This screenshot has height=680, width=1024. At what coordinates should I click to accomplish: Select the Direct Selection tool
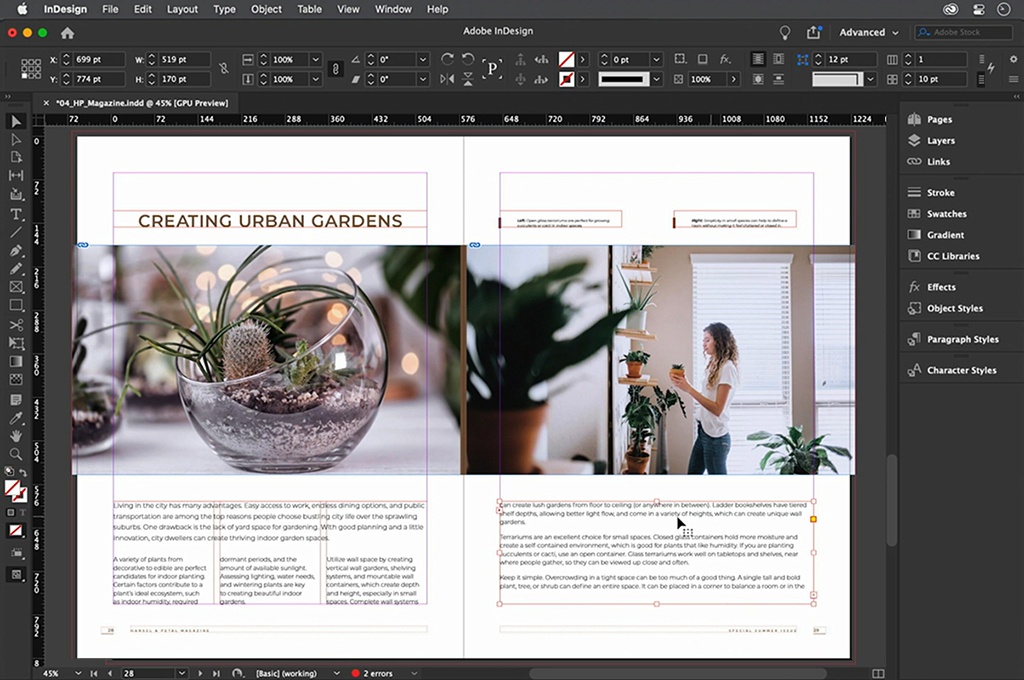(16, 140)
